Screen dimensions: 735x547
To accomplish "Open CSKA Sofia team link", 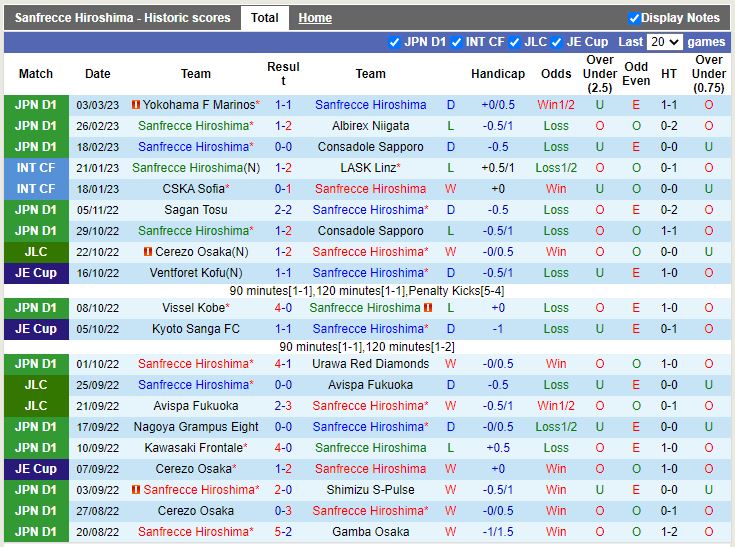I will coord(196,189).
